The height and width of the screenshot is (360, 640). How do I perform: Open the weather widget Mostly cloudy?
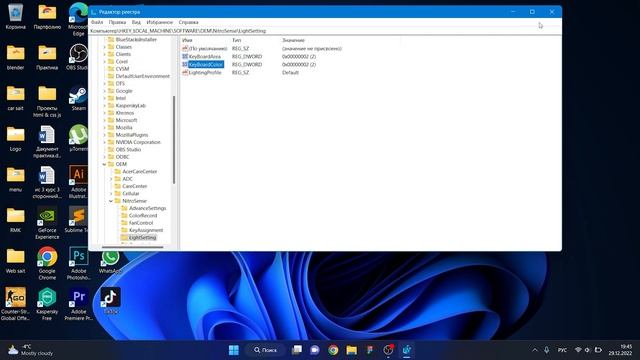tap(31, 350)
